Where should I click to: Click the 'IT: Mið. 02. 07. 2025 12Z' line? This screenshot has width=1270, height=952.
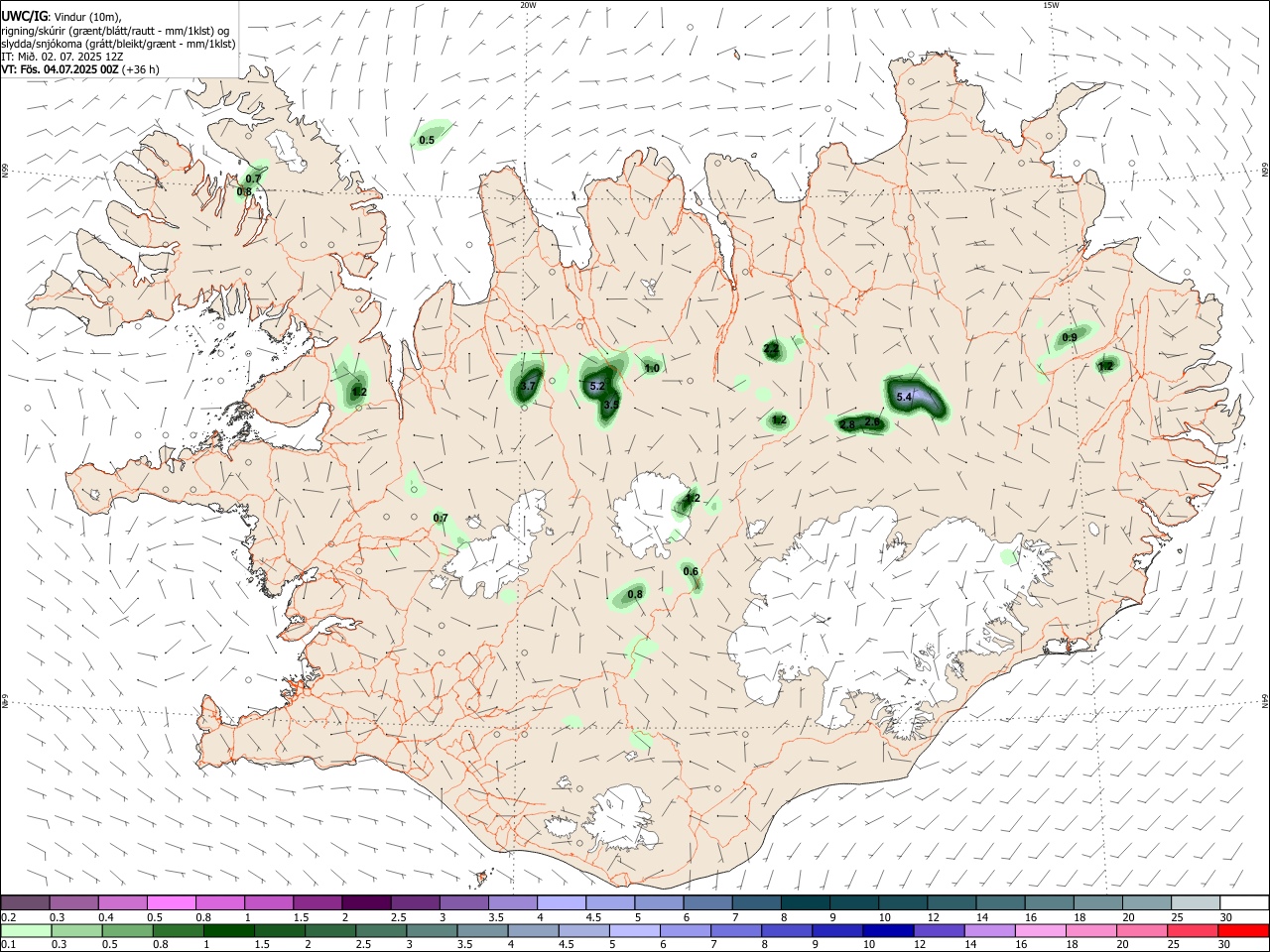coord(63,57)
